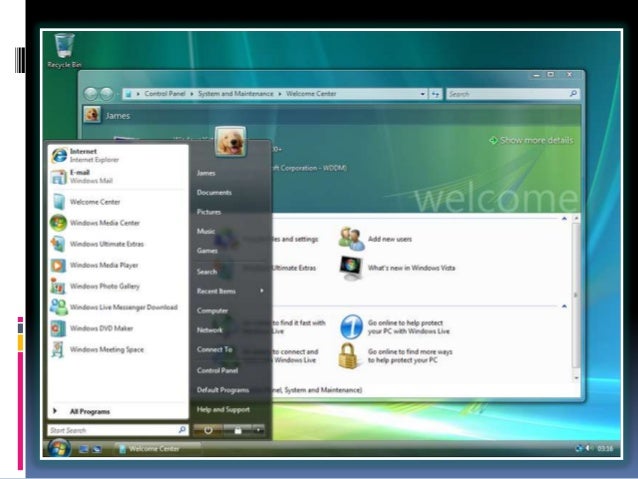
Task: Open Music from Start menu
Action: coord(205,231)
